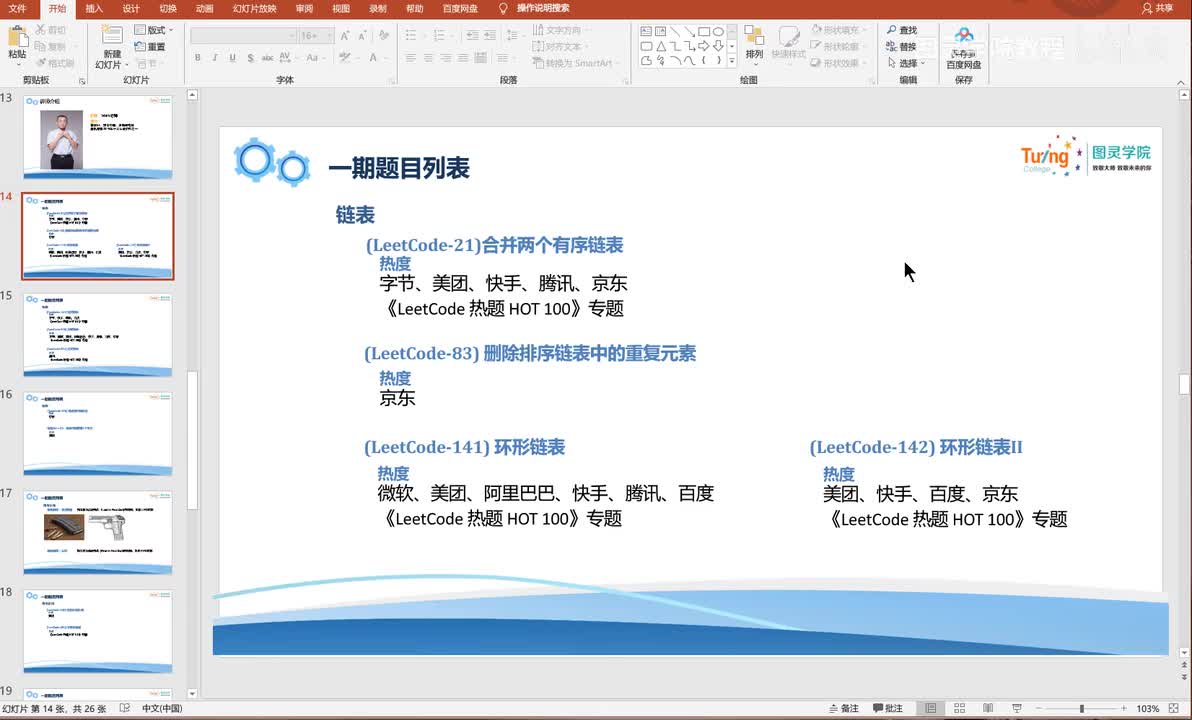Click the Increase Font Size icon
Screen dimensions: 1192x720
point(345,36)
